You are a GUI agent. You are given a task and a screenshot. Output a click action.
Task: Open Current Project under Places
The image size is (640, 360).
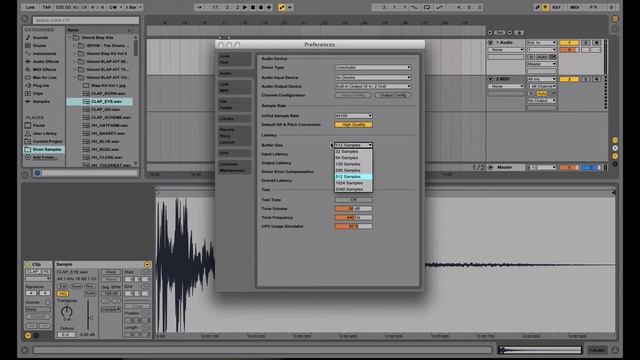(x=47, y=141)
